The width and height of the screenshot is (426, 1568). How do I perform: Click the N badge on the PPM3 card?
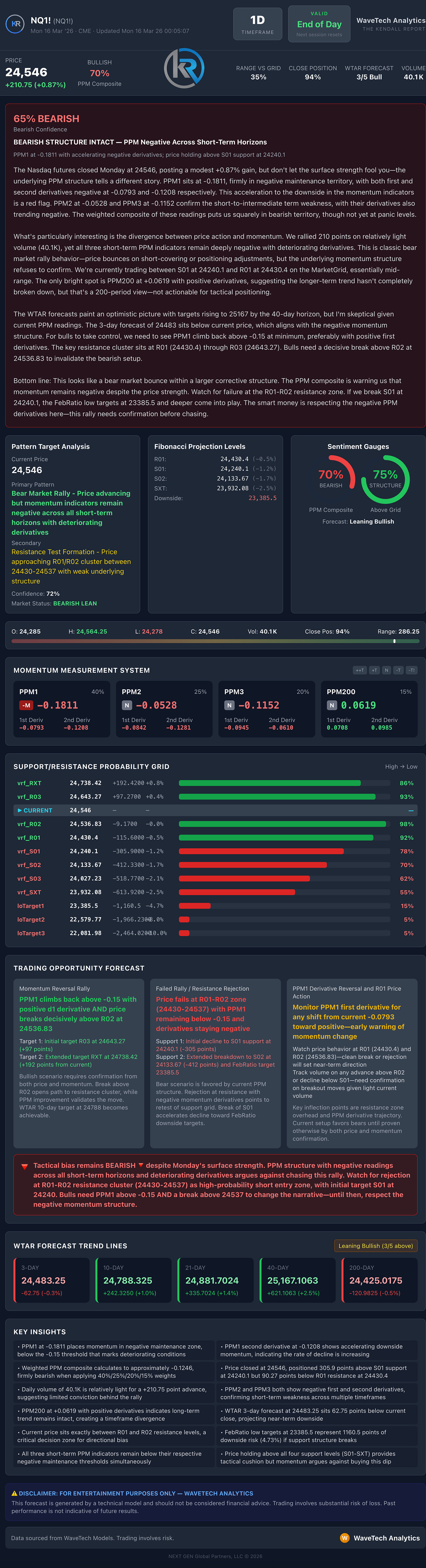point(230,705)
